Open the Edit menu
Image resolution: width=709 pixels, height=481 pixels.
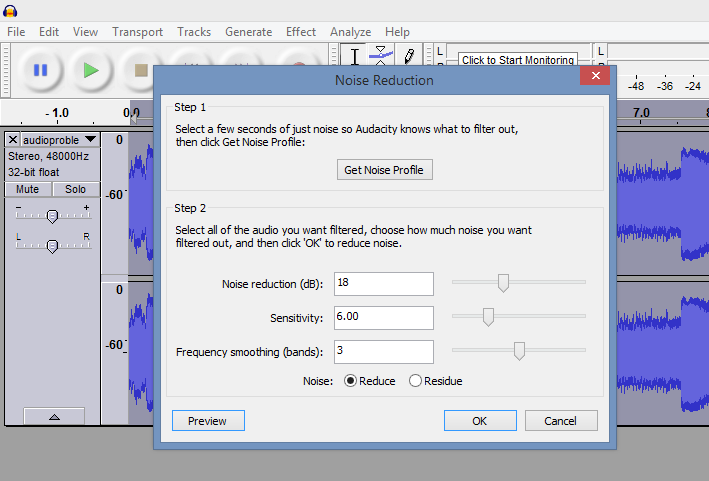(49, 32)
